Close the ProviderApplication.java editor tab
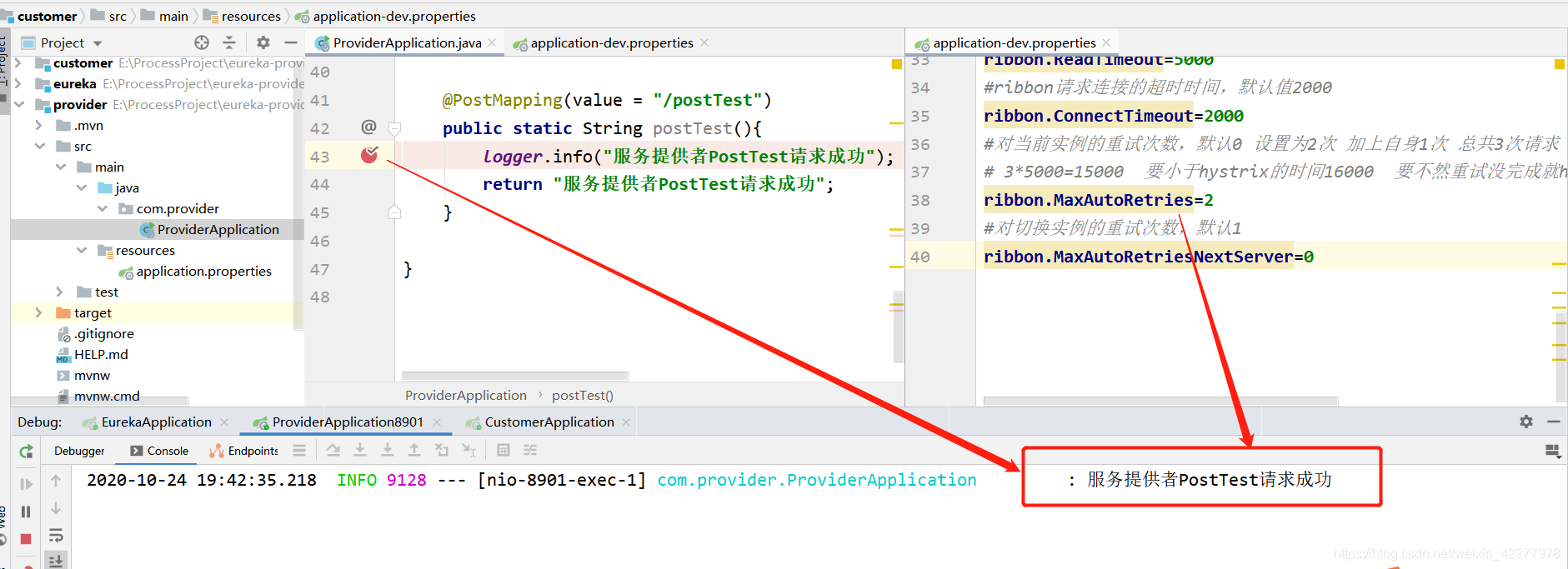 [493, 42]
